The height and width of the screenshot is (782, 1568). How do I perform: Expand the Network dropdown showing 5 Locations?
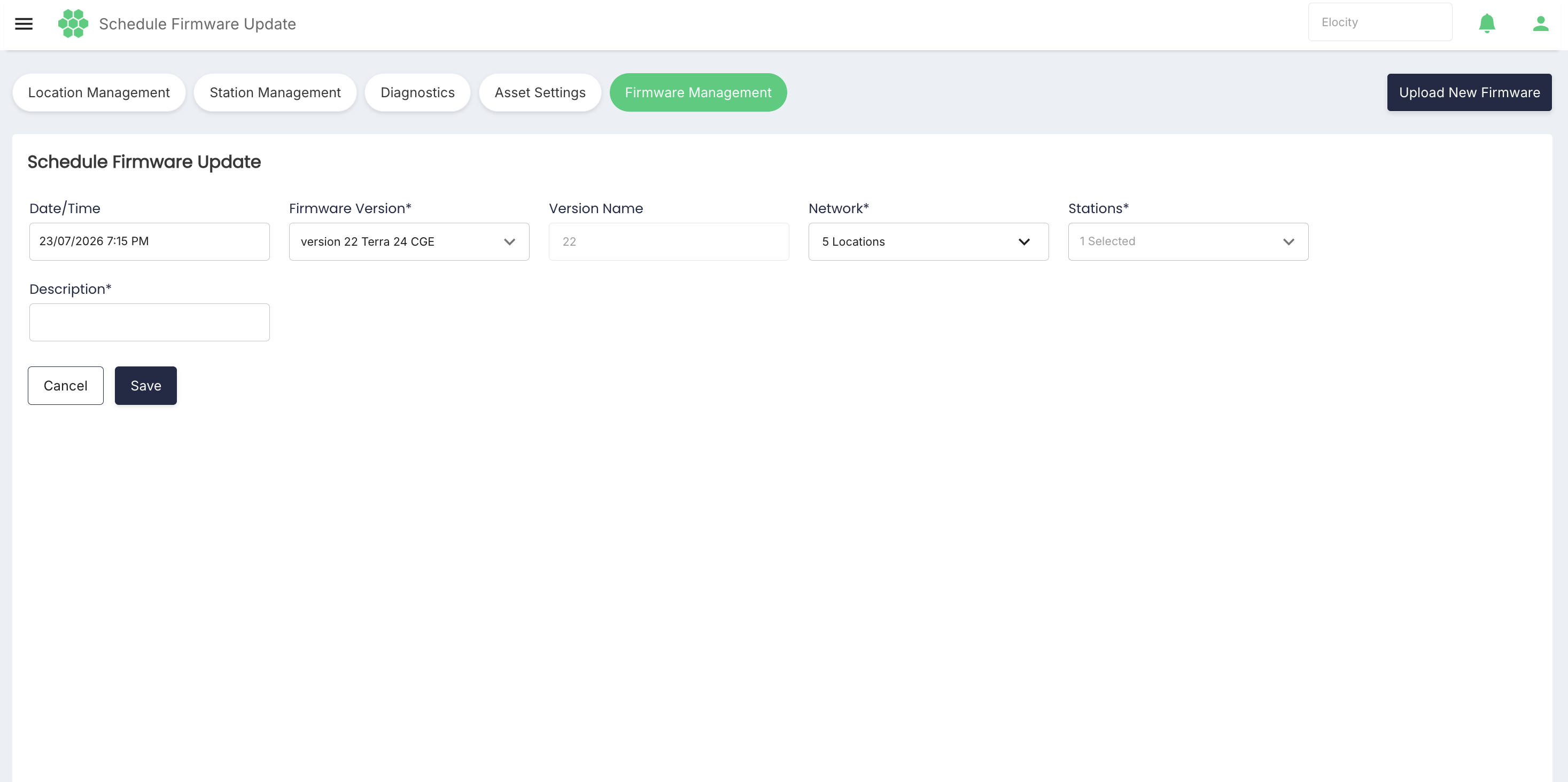coord(928,241)
